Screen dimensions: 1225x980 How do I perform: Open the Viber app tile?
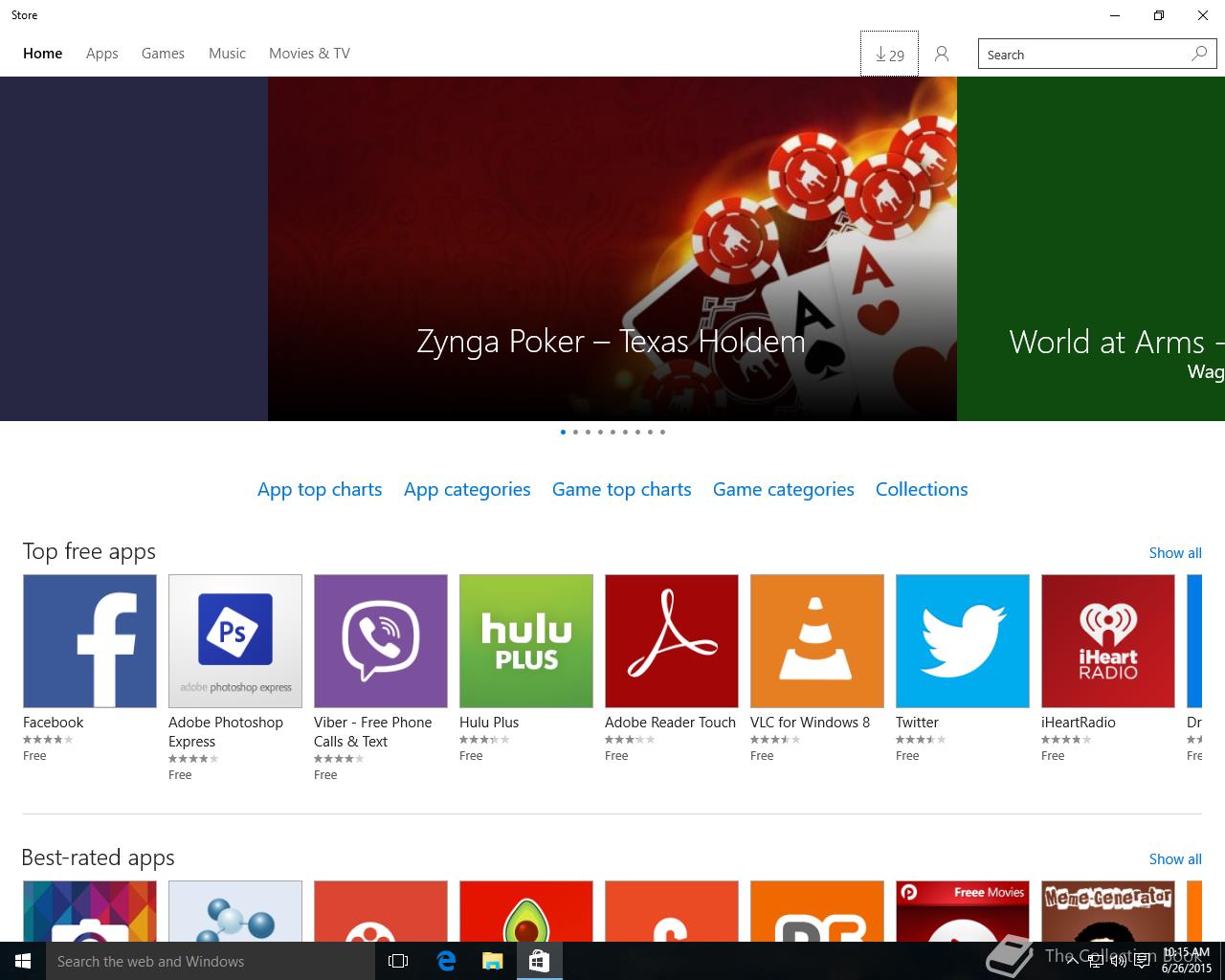coord(381,641)
